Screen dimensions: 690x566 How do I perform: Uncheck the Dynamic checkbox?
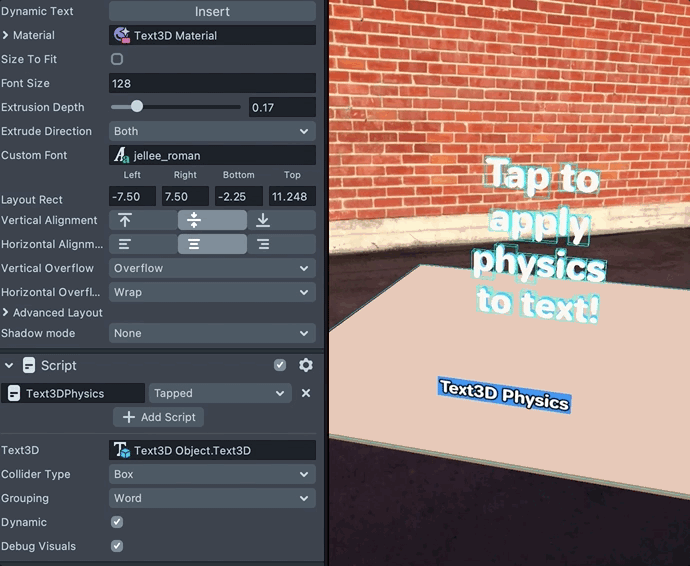click(x=117, y=522)
